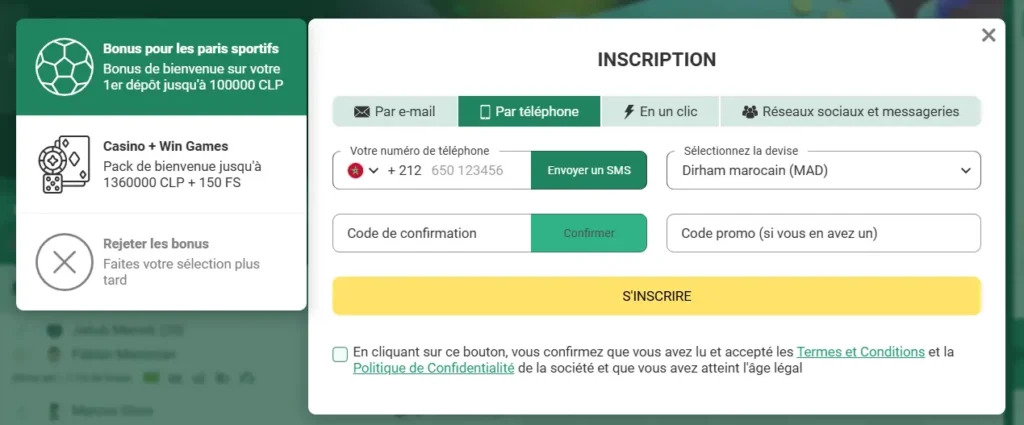1024x425 pixels.
Task: Focus the Code promo input field
Action: [824, 233]
